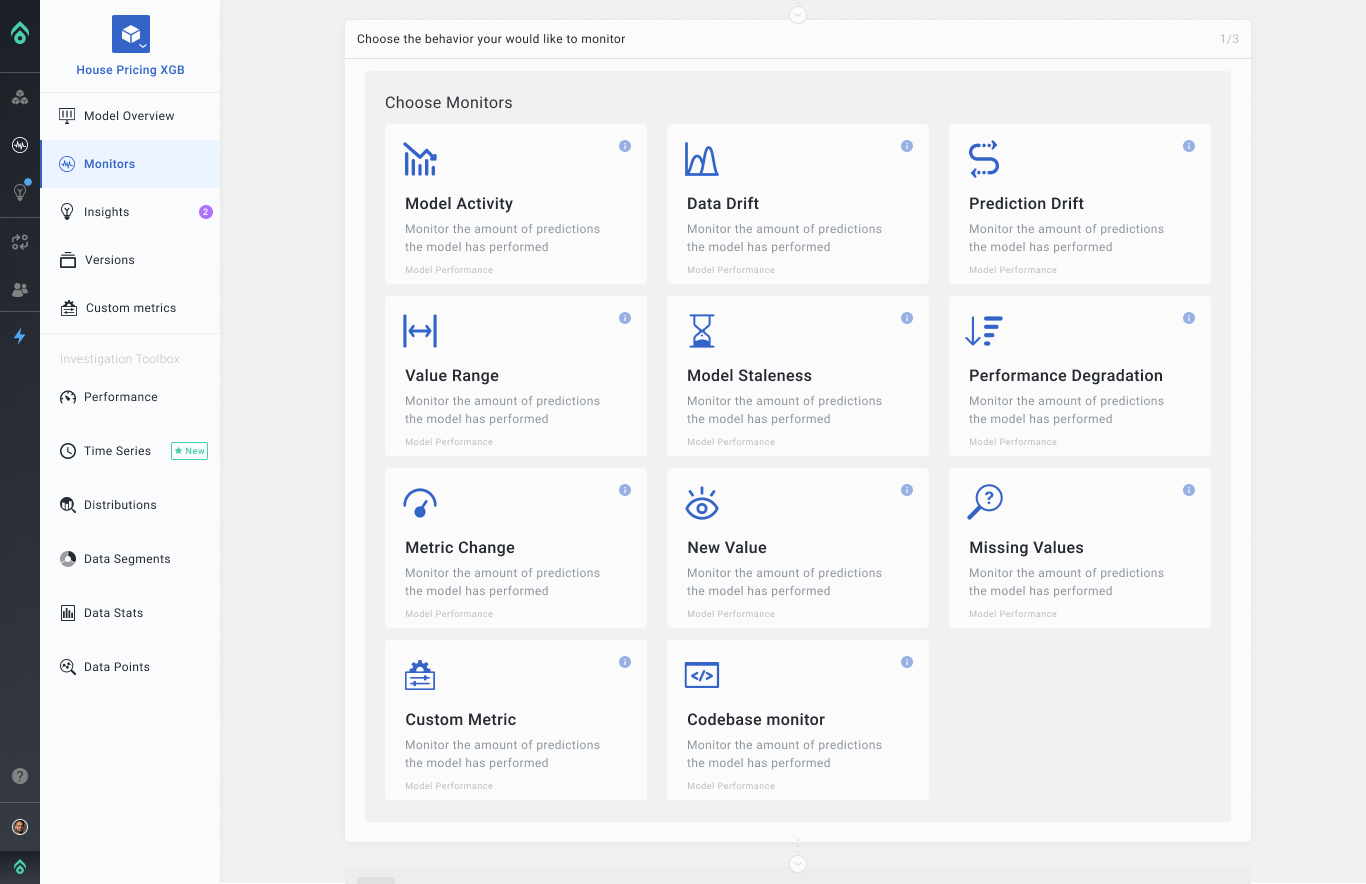
Task: Open Data Segments in sidebar
Action: pyautogui.click(x=127, y=559)
